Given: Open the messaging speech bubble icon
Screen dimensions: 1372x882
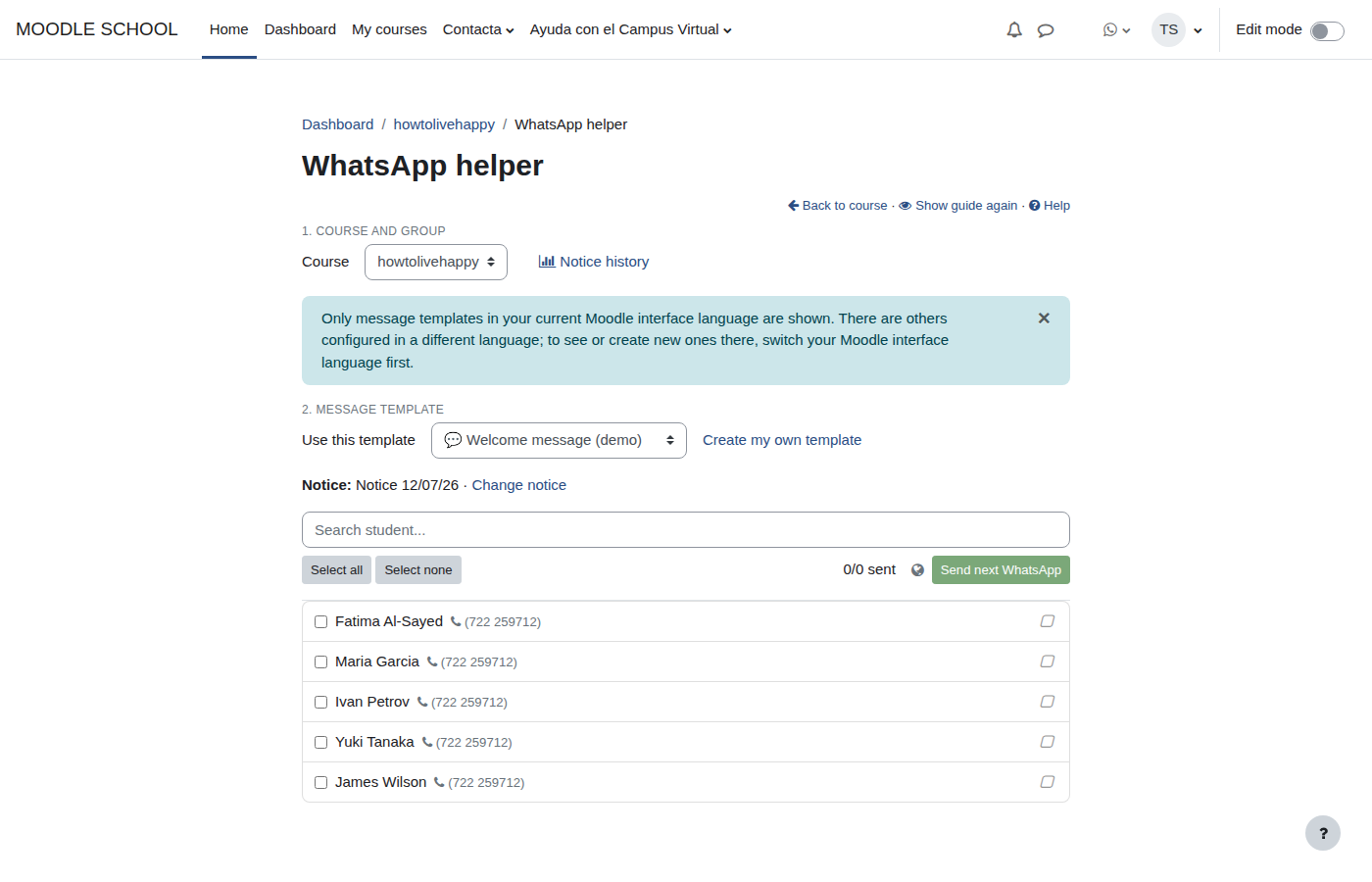Looking at the screenshot, I should click(1046, 30).
